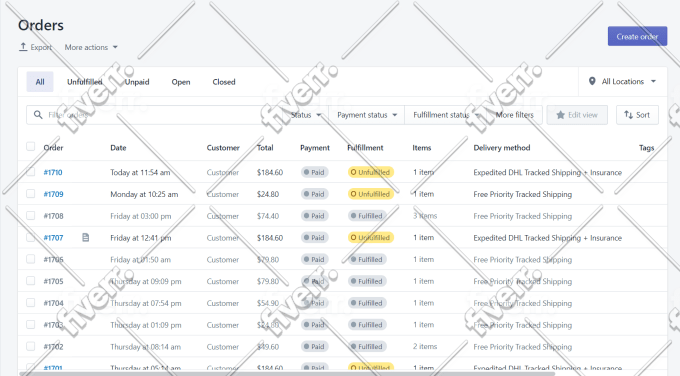
Task: Click the Total column header
Action: [265, 148]
